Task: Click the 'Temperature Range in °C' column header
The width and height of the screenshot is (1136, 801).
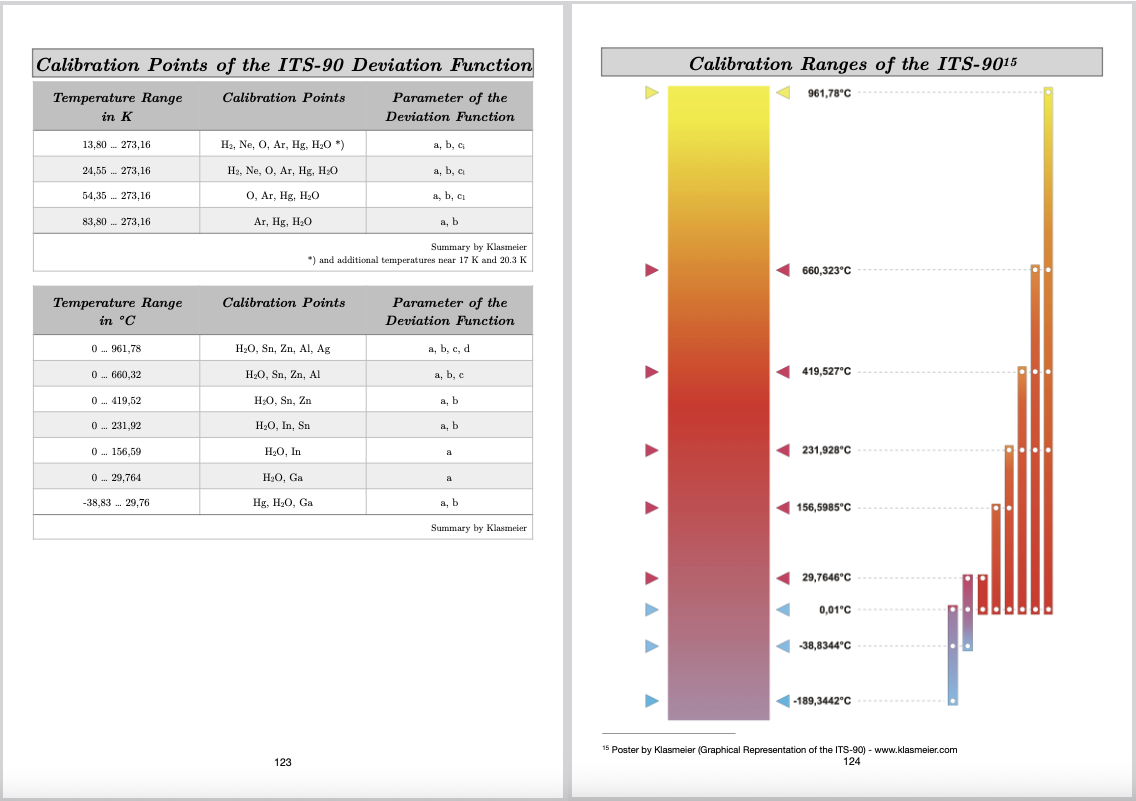Action: pos(117,311)
